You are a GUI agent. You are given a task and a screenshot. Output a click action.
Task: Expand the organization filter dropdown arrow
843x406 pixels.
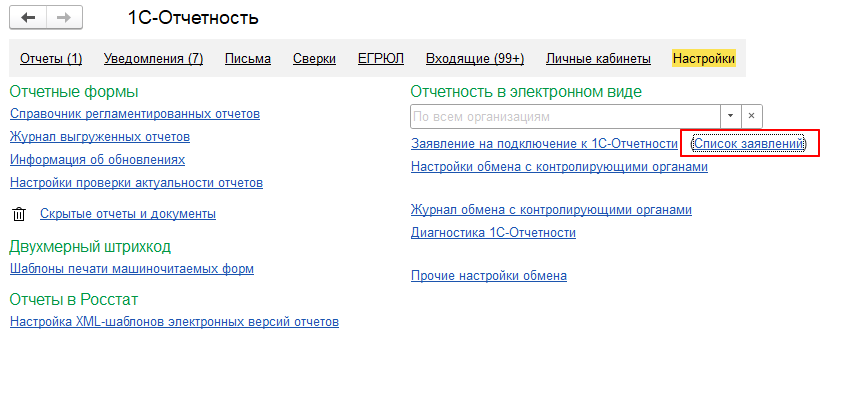731,116
